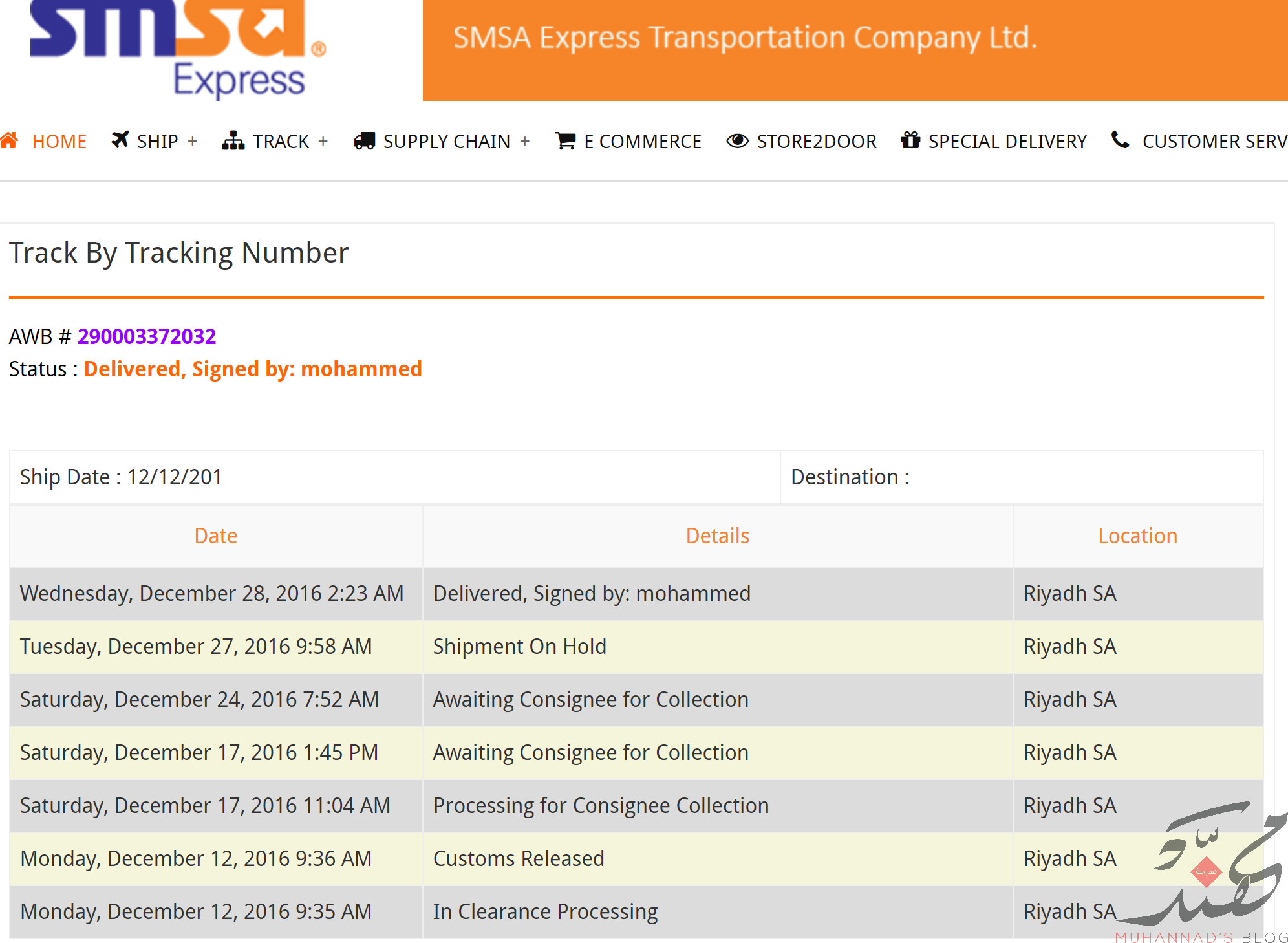Click the Destination : cell
This screenshot has width=1288, height=943.
point(1022,477)
